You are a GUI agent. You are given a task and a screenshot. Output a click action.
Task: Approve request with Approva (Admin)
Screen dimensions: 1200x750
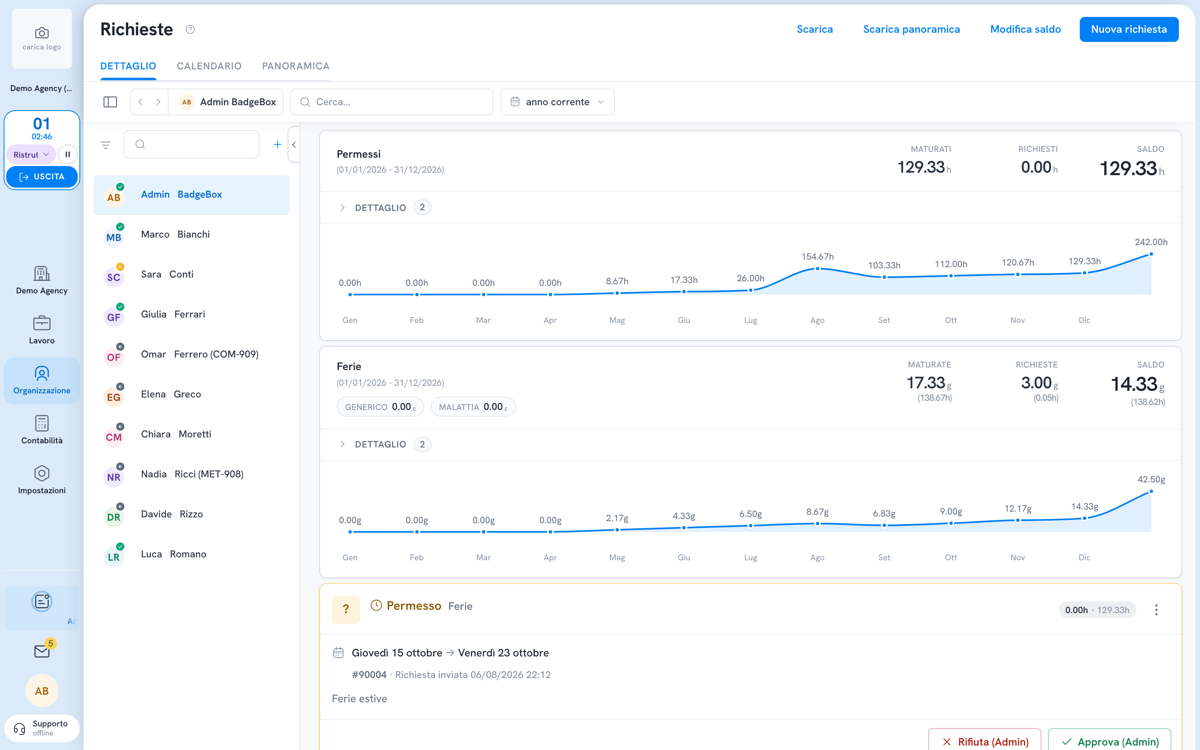pos(1110,741)
